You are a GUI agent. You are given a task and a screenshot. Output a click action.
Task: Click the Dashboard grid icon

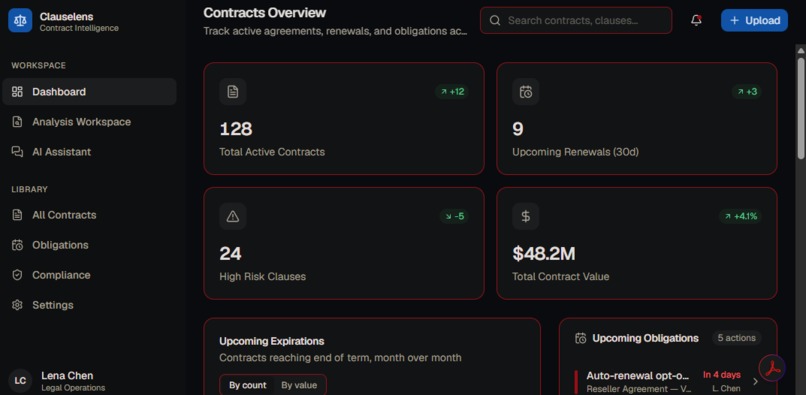(17, 92)
